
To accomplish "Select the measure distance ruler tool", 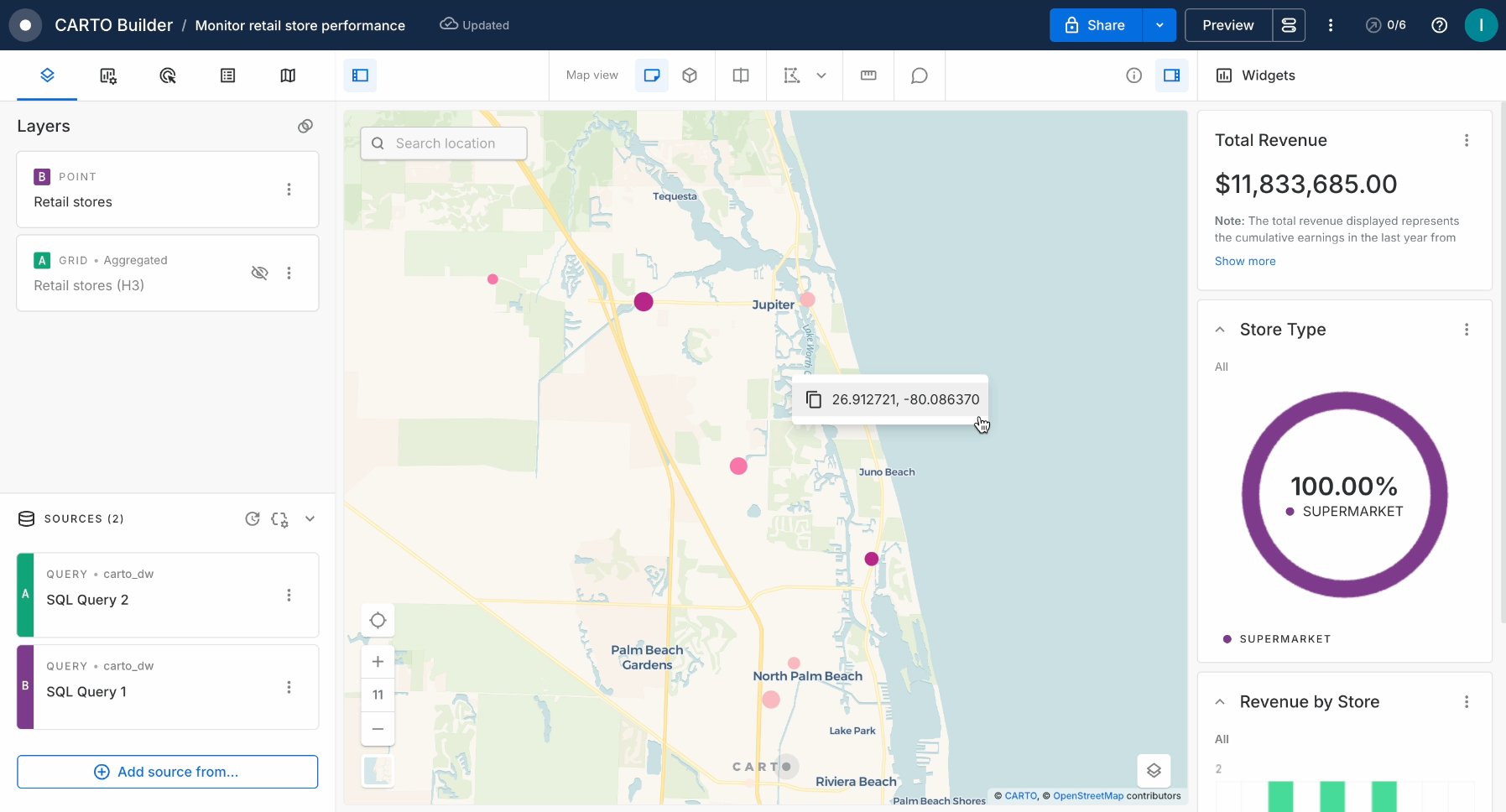I will [868, 75].
